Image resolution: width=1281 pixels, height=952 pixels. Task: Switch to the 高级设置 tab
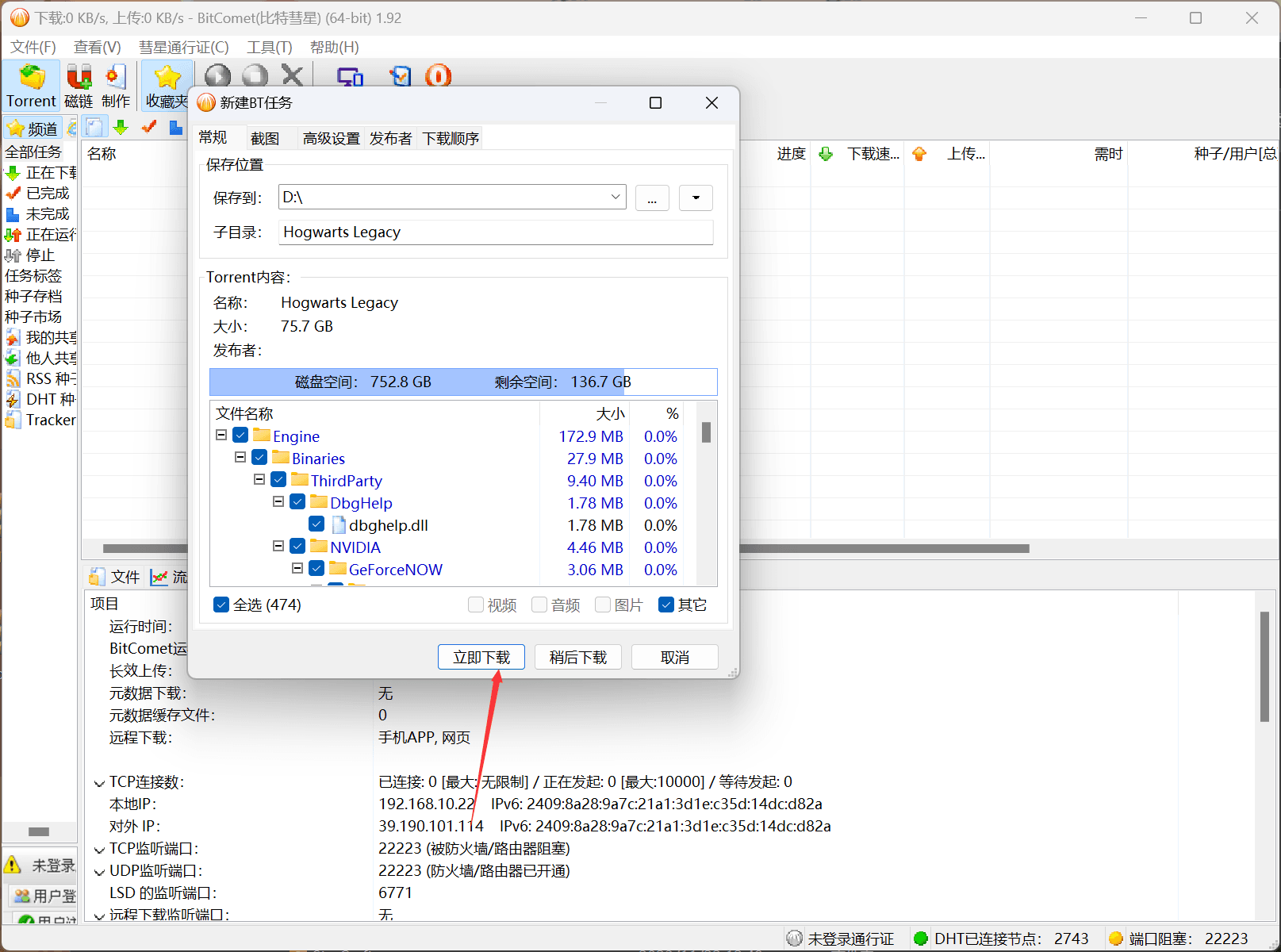(x=331, y=137)
